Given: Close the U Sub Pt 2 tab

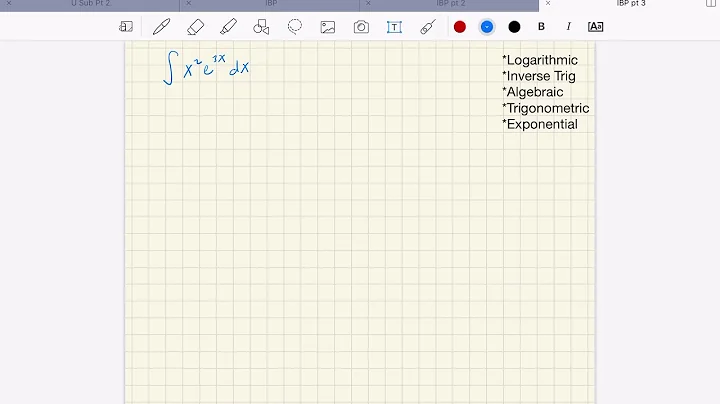Looking at the screenshot, I should click(x=9, y=3).
